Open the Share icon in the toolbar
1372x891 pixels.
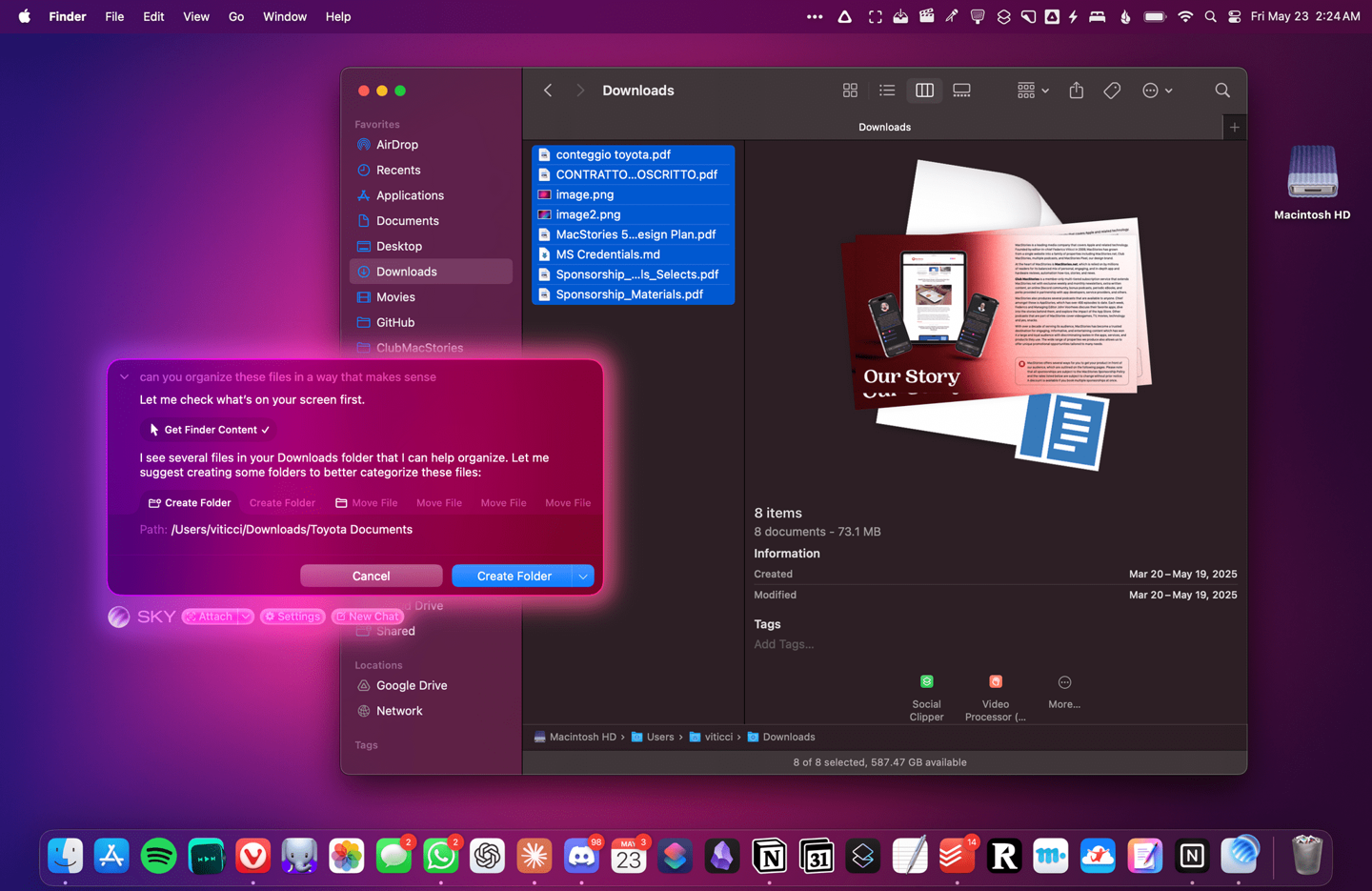click(1076, 90)
